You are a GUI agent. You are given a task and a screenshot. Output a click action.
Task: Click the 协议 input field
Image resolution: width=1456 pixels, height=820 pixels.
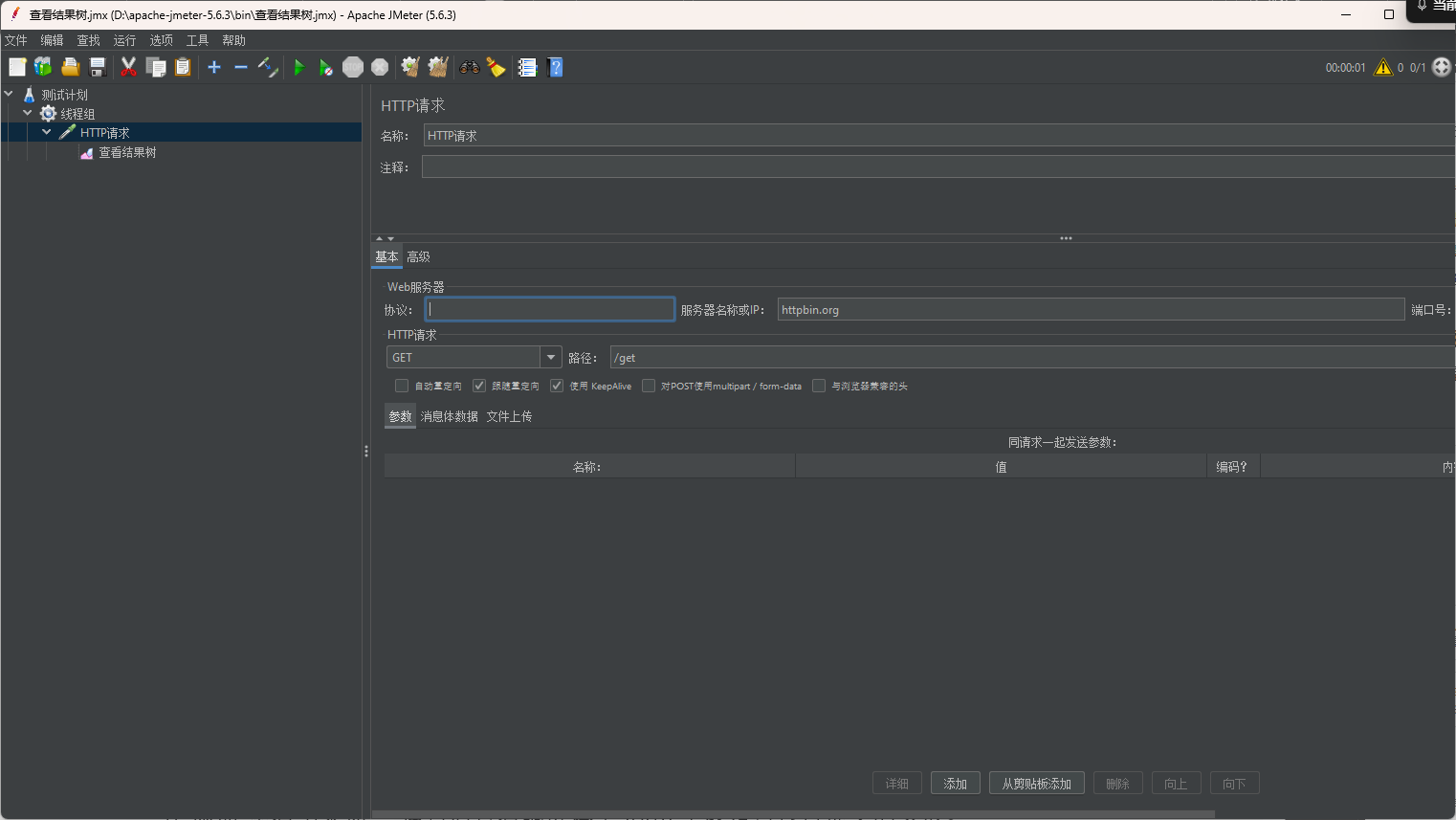point(550,309)
